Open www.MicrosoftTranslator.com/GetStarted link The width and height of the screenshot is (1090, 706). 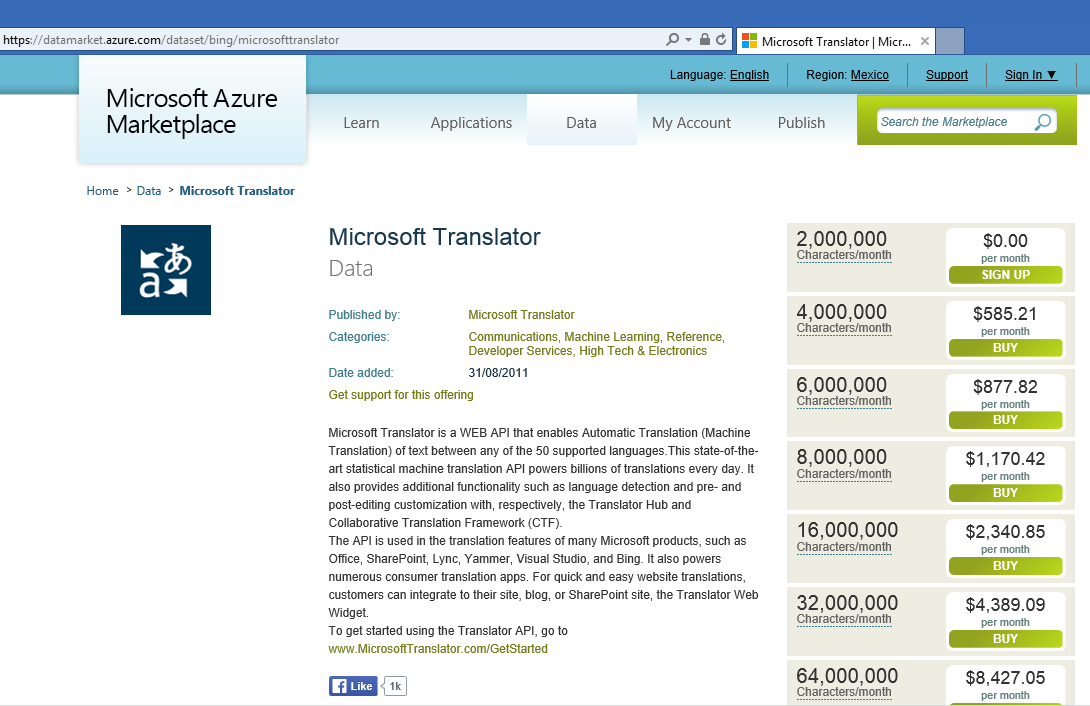coord(438,649)
